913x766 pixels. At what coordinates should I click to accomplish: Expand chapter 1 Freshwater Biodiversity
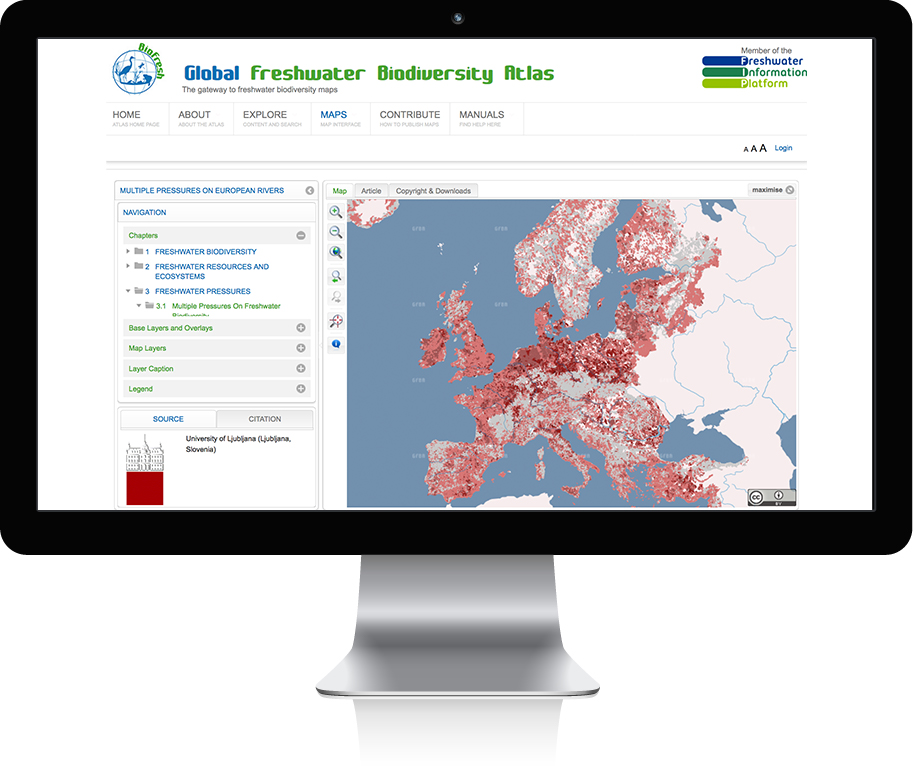(128, 251)
